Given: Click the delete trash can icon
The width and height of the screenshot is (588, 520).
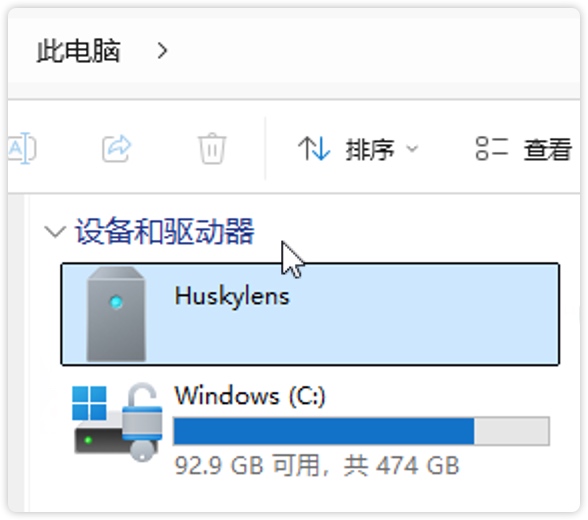Looking at the screenshot, I should 212,148.
